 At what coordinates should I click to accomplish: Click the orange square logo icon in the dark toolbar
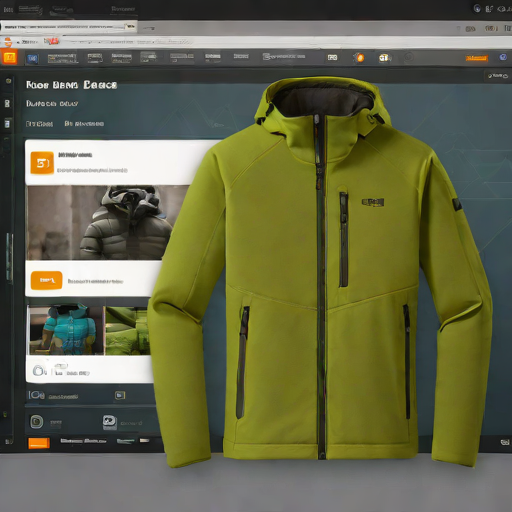point(9,57)
